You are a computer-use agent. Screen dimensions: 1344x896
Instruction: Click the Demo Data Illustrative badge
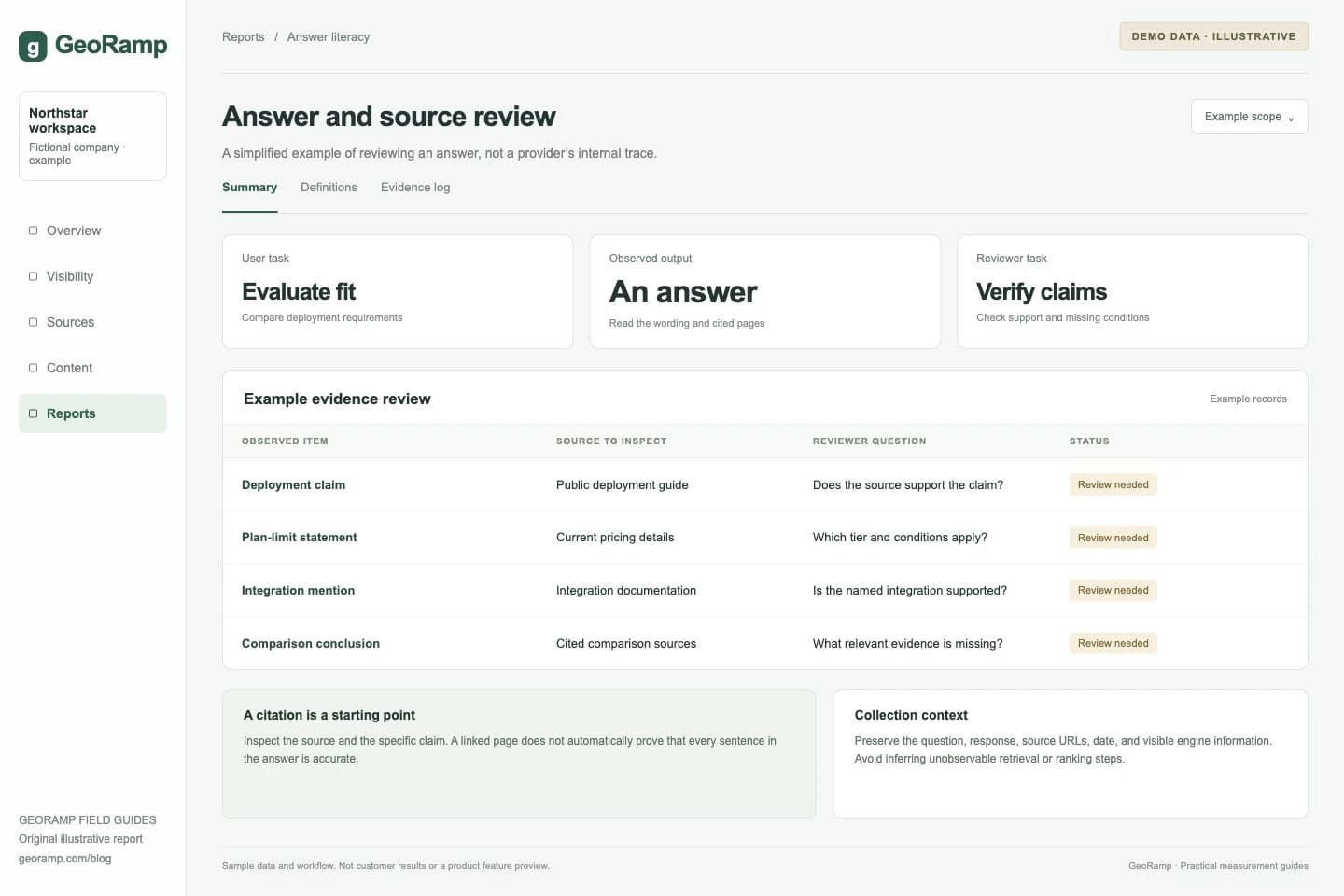click(1213, 36)
